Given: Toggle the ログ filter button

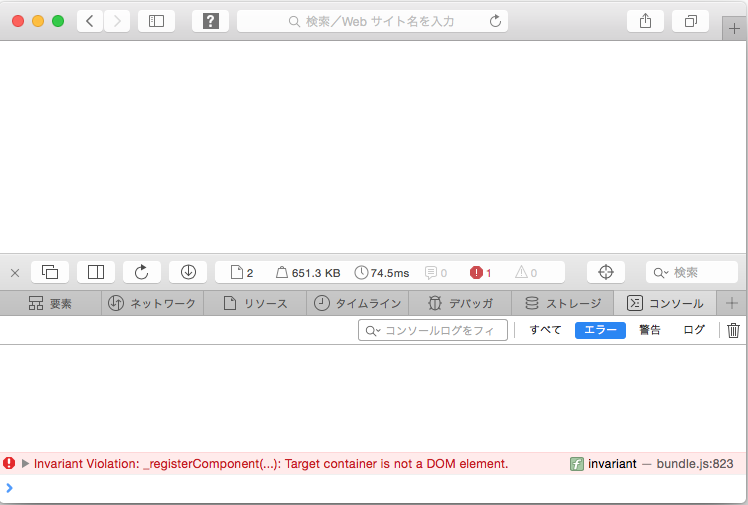Looking at the screenshot, I should point(694,330).
